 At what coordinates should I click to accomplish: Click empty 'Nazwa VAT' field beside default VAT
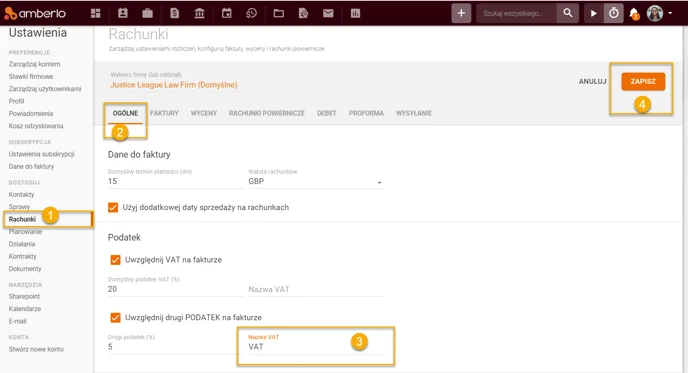[316, 289]
